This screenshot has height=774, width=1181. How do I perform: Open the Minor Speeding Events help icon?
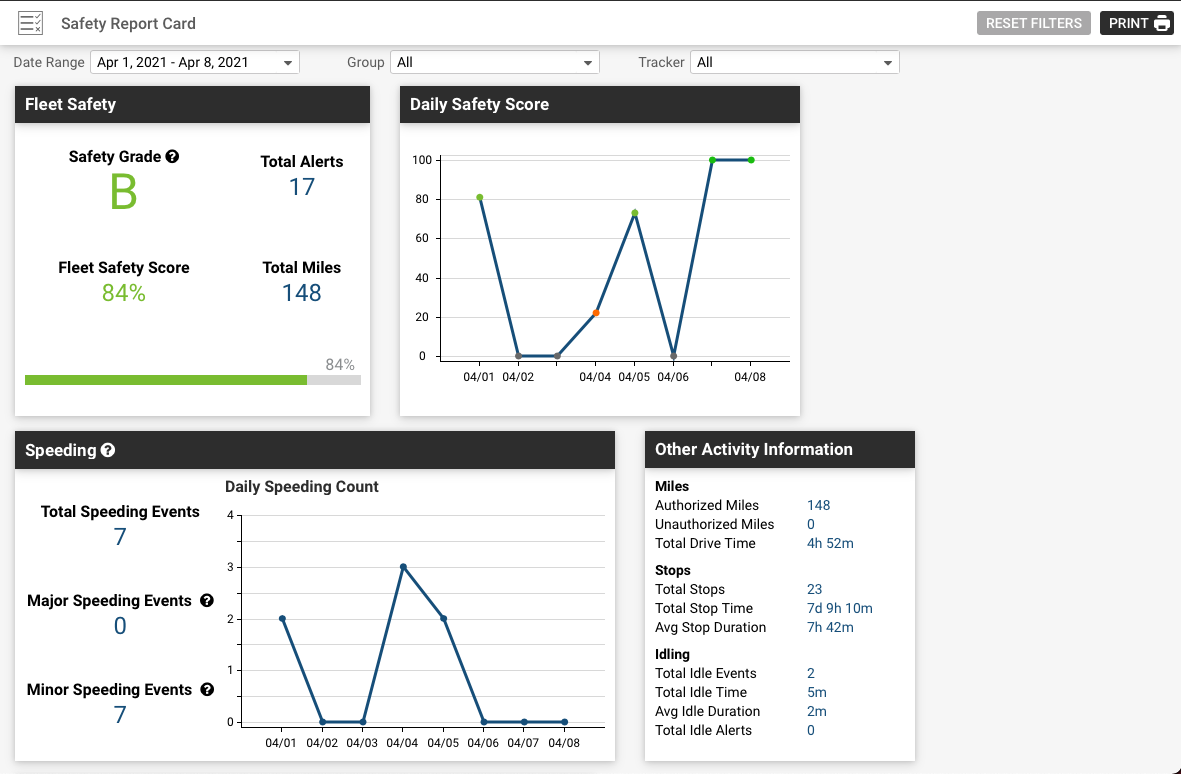(x=208, y=689)
